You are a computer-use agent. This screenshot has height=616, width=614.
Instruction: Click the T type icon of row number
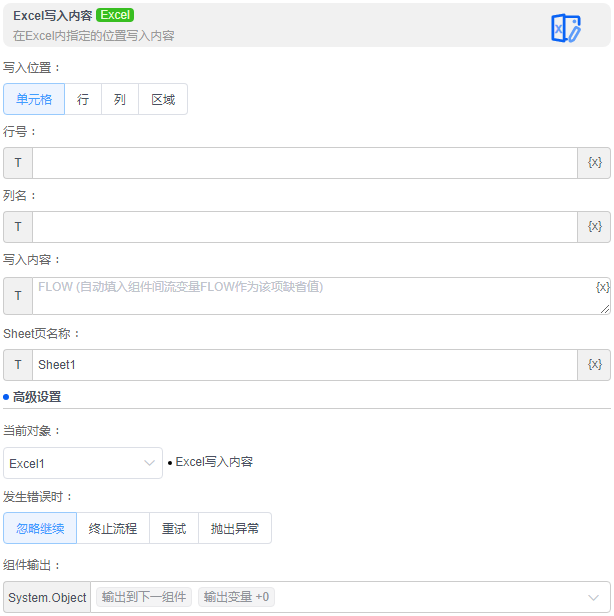[18, 163]
